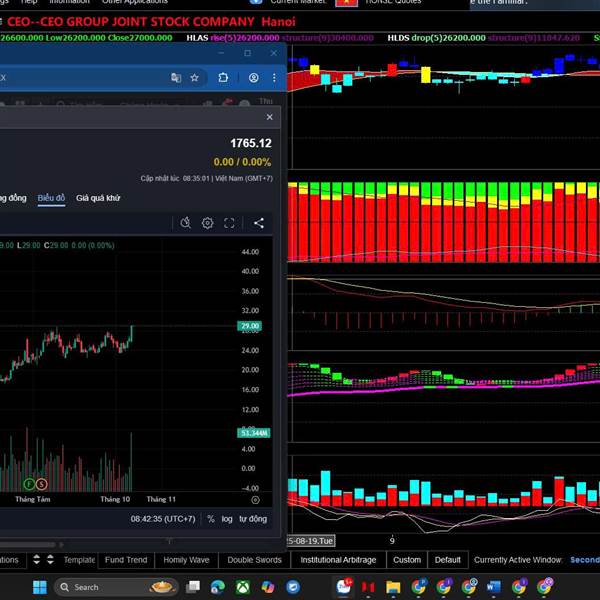Image resolution: width=600 pixels, height=600 pixels.
Task: Open Copilot from the taskbar
Action: pyautogui.click(x=267, y=587)
